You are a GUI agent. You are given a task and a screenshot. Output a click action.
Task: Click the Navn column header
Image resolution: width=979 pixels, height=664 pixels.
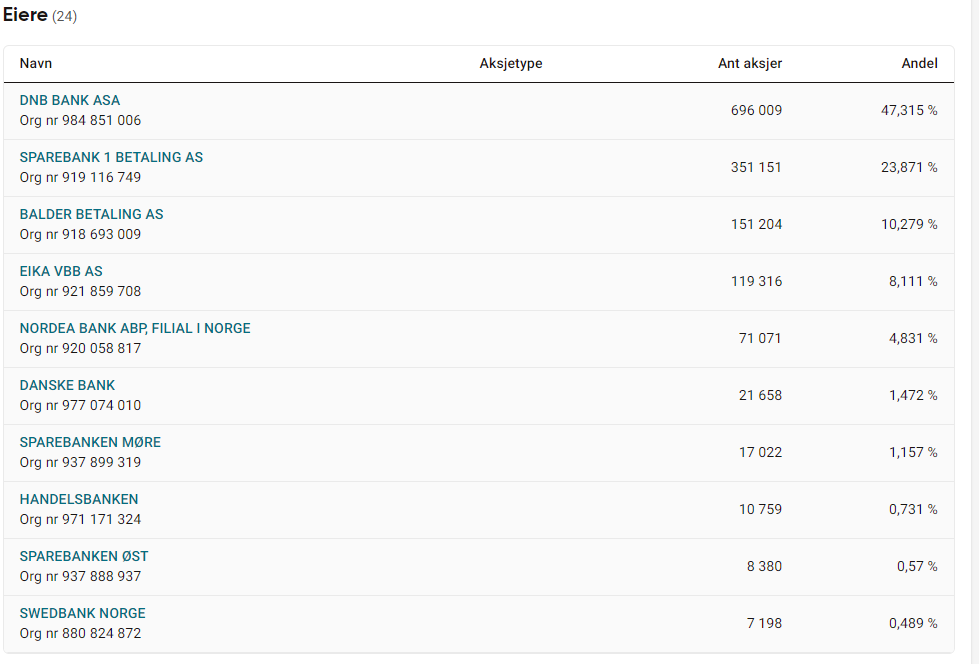[x=36, y=63]
